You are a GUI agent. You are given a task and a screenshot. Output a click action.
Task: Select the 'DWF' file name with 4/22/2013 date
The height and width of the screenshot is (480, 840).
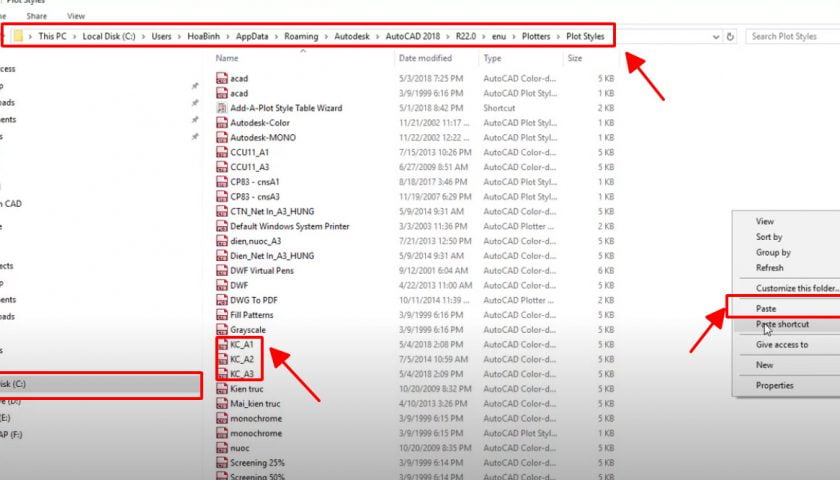tap(239, 286)
